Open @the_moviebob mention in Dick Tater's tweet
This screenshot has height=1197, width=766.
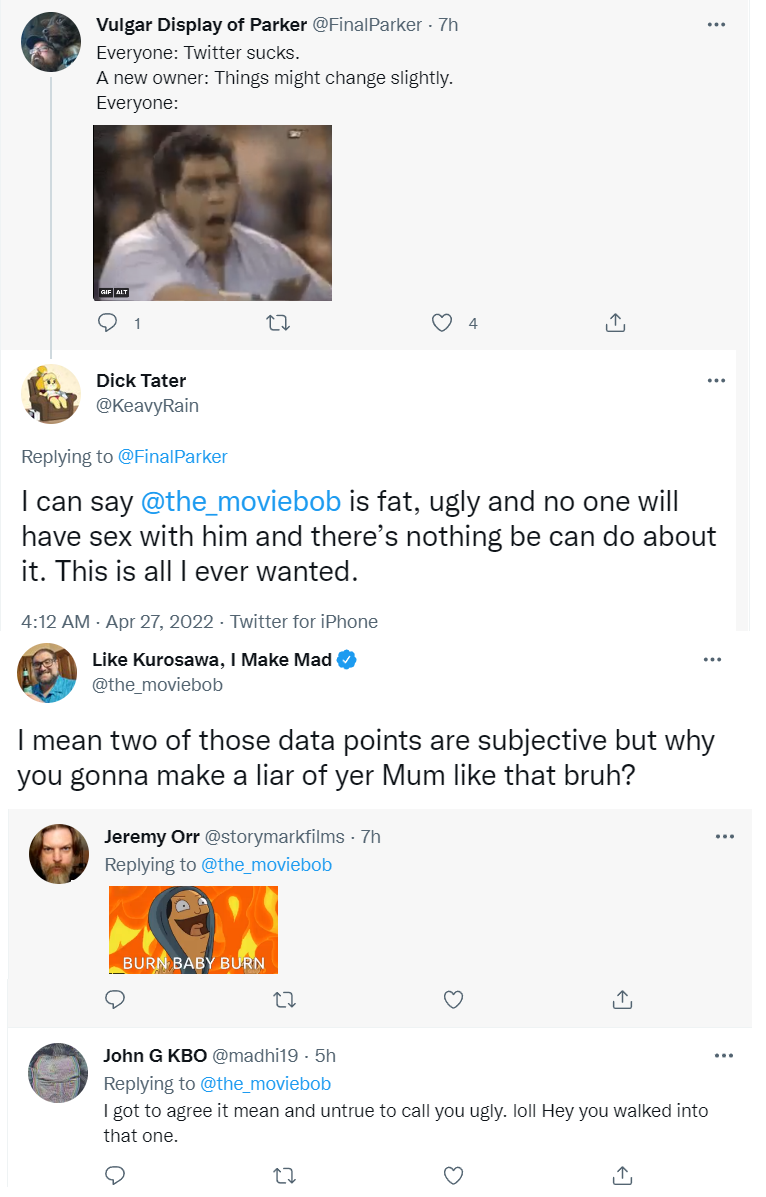[x=241, y=502]
